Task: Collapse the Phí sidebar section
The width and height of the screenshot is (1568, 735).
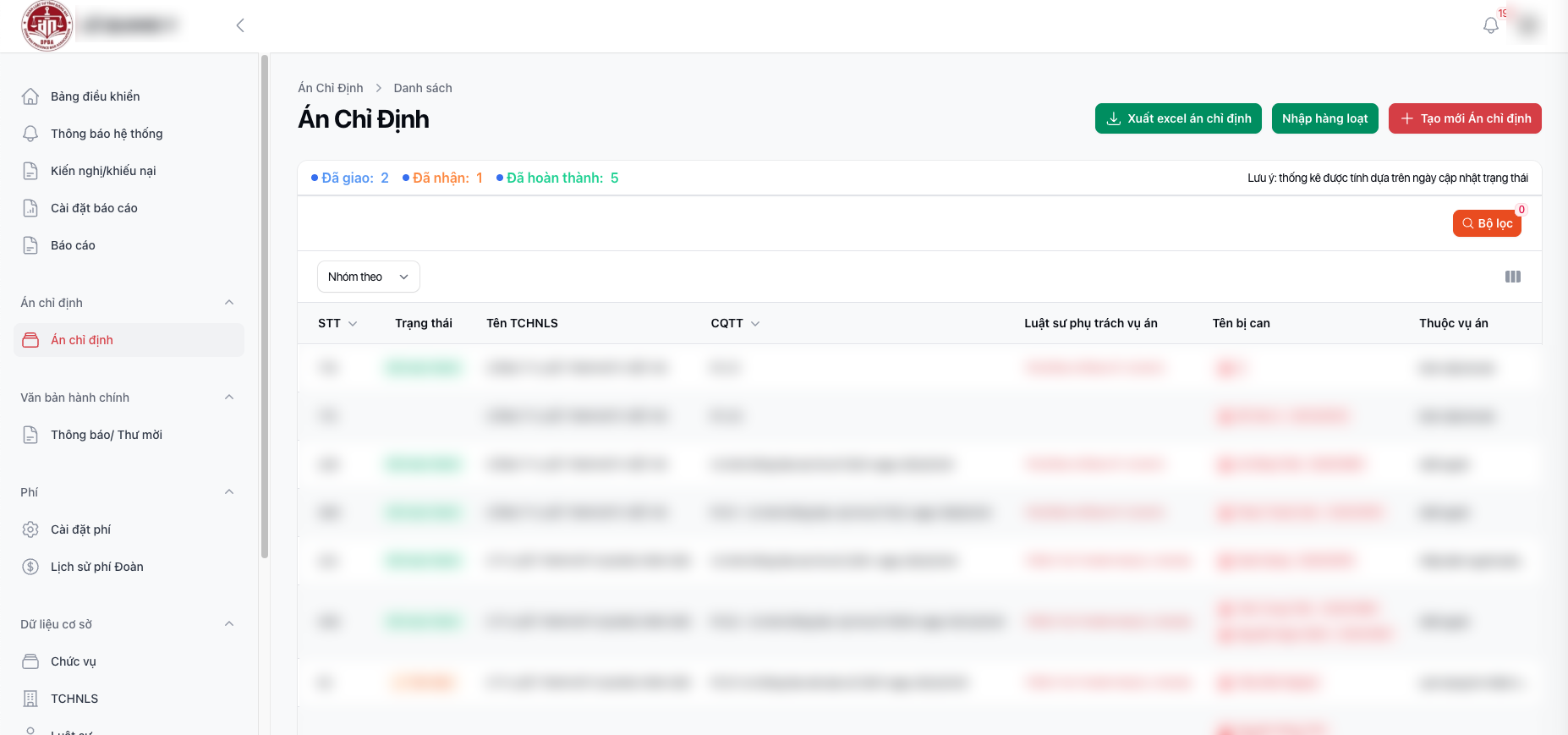Action: 228,492
